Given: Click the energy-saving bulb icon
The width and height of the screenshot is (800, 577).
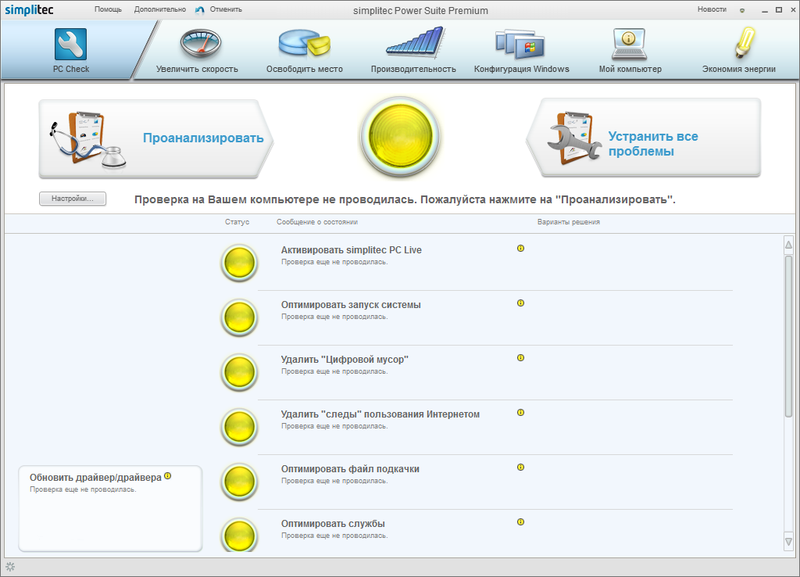Looking at the screenshot, I should point(745,43).
